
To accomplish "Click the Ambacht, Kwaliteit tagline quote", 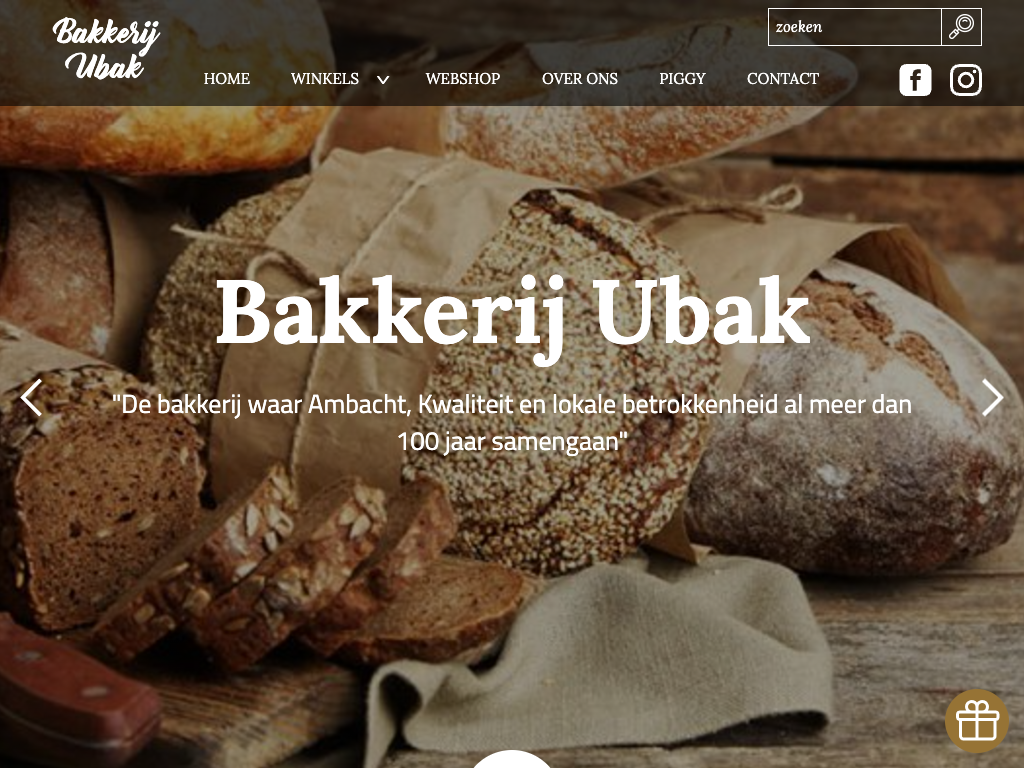I will 512,423.
